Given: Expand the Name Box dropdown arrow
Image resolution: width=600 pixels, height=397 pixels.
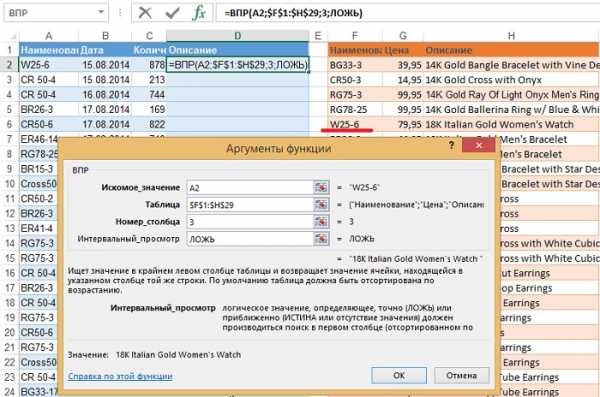Looking at the screenshot, I should (x=101, y=12).
